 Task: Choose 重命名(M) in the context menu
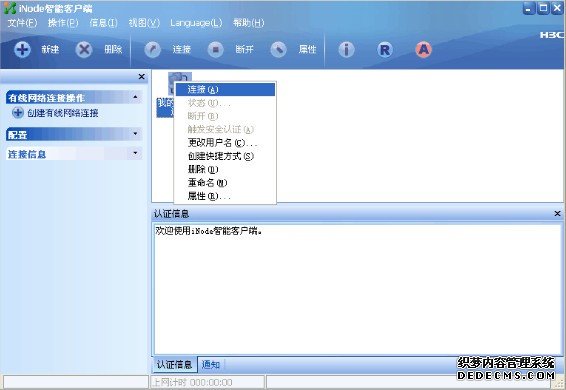tap(225, 183)
